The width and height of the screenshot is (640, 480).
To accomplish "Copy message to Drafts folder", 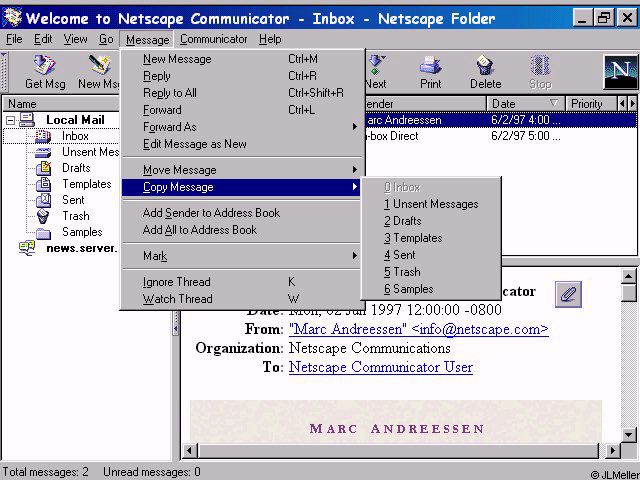I will (x=431, y=221).
